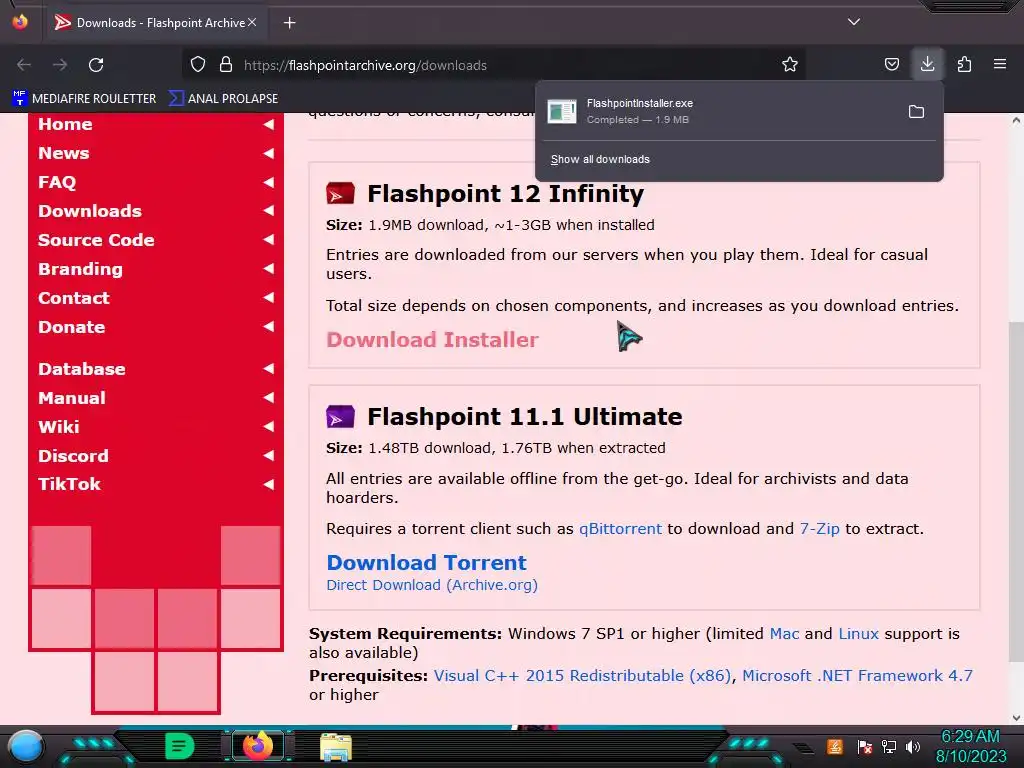Click the browser Forward arrow button

[60, 65]
